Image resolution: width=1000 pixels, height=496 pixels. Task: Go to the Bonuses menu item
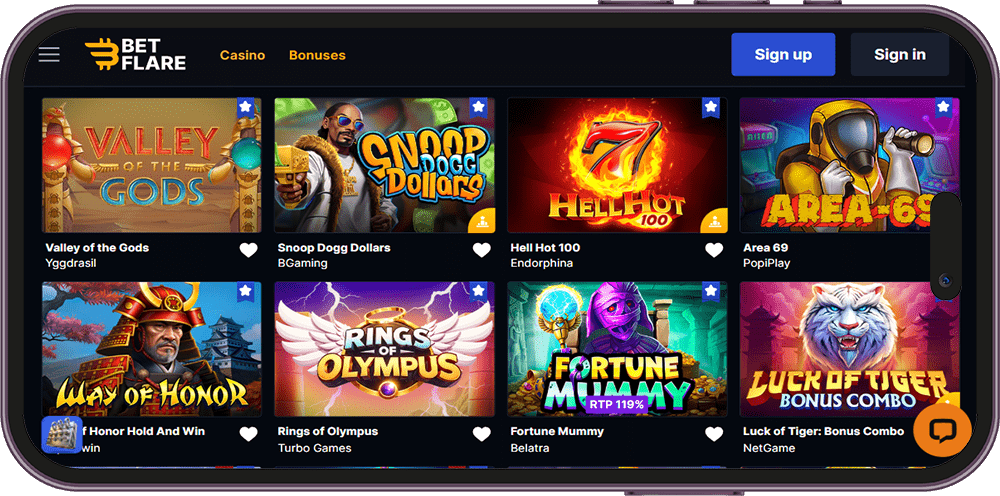[317, 55]
